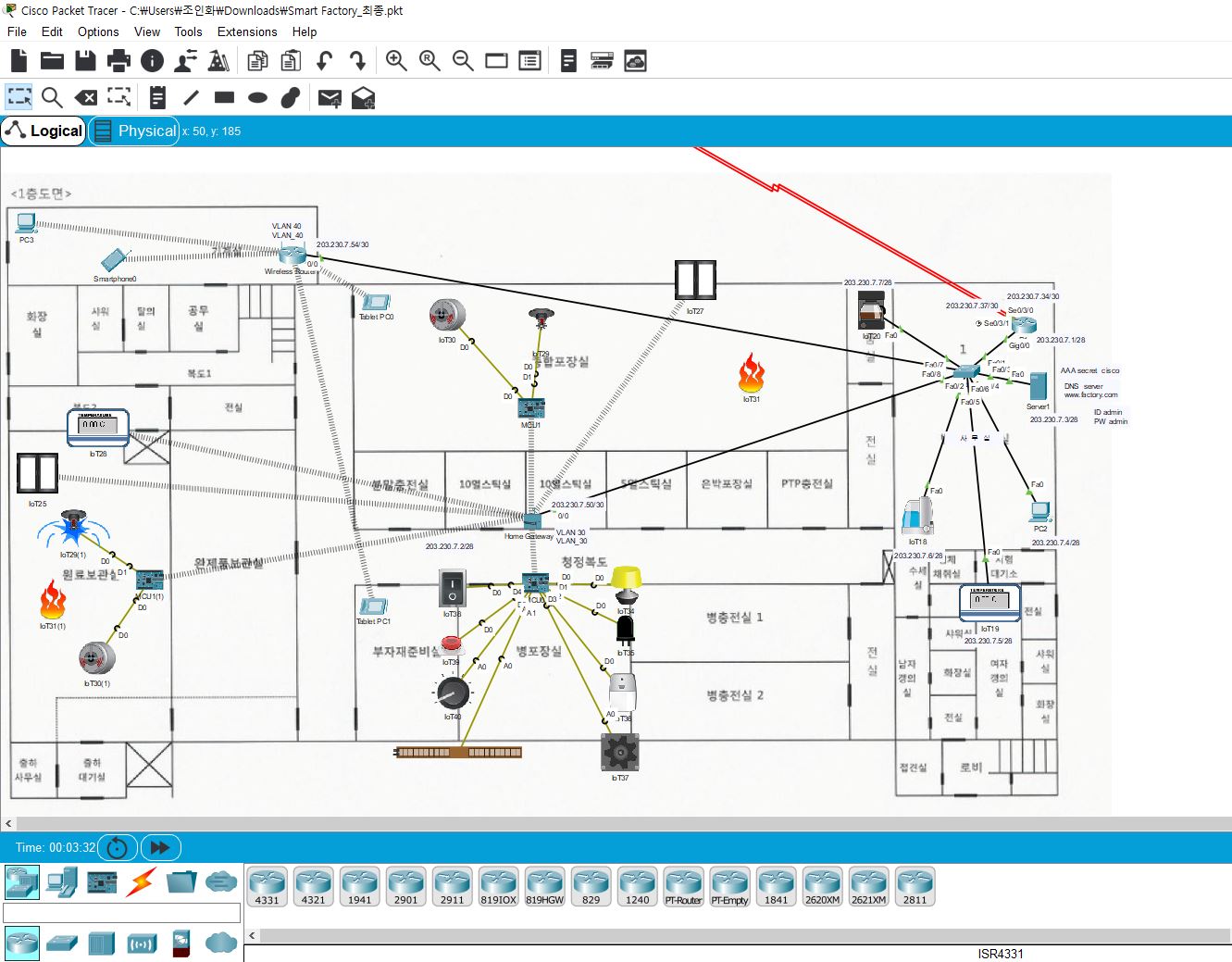The image size is (1232, 962).
Task: Select the Inspect magnifier tool
Action: tap(52, 96)
